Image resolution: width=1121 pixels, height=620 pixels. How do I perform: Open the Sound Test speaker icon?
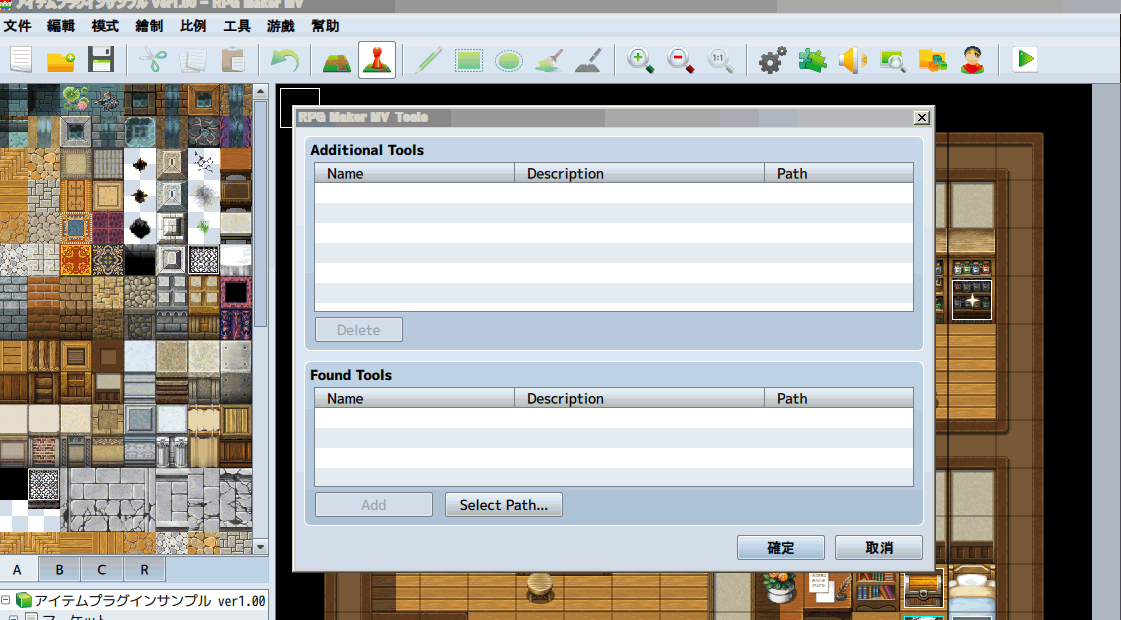point(852,59)
